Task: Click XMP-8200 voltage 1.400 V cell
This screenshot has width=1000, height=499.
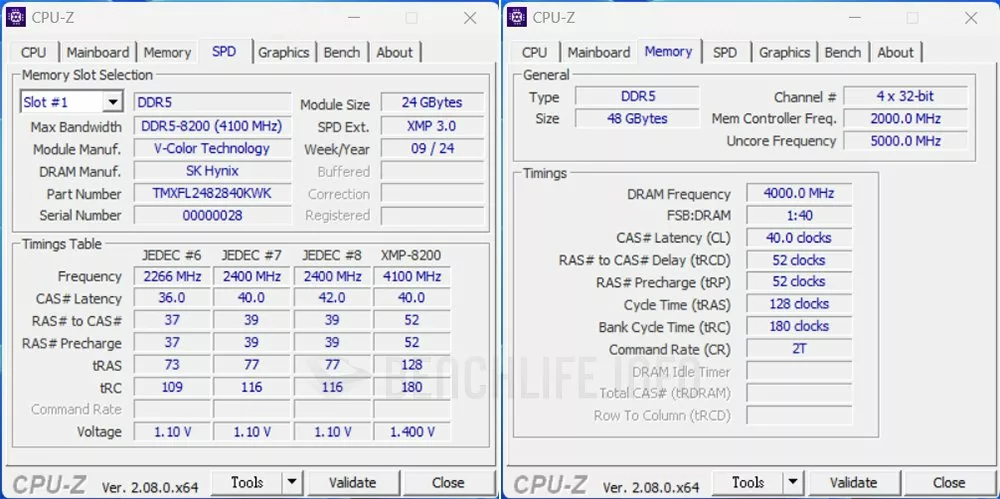Action: [x=412, y=432]
